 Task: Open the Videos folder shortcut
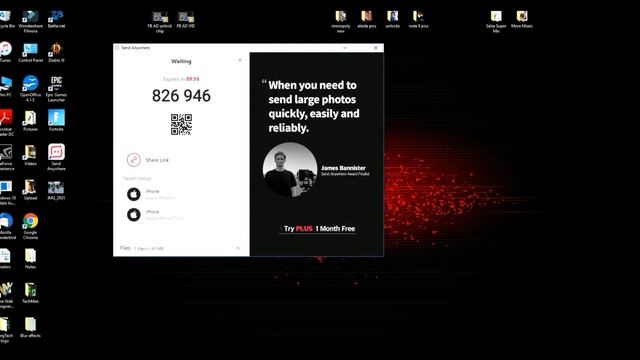(30, 155)
